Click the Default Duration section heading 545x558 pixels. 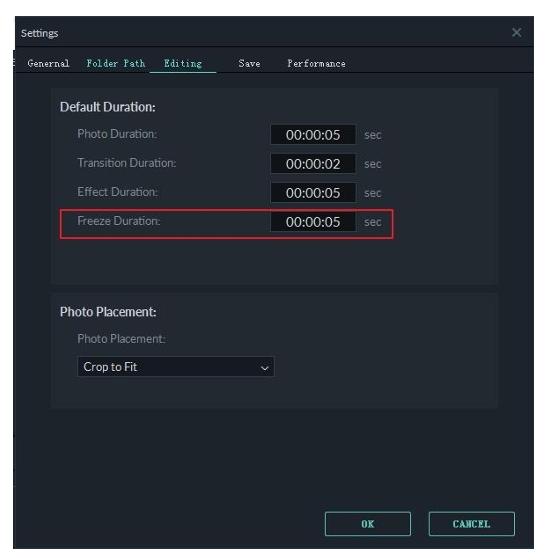tap(108, 107)
